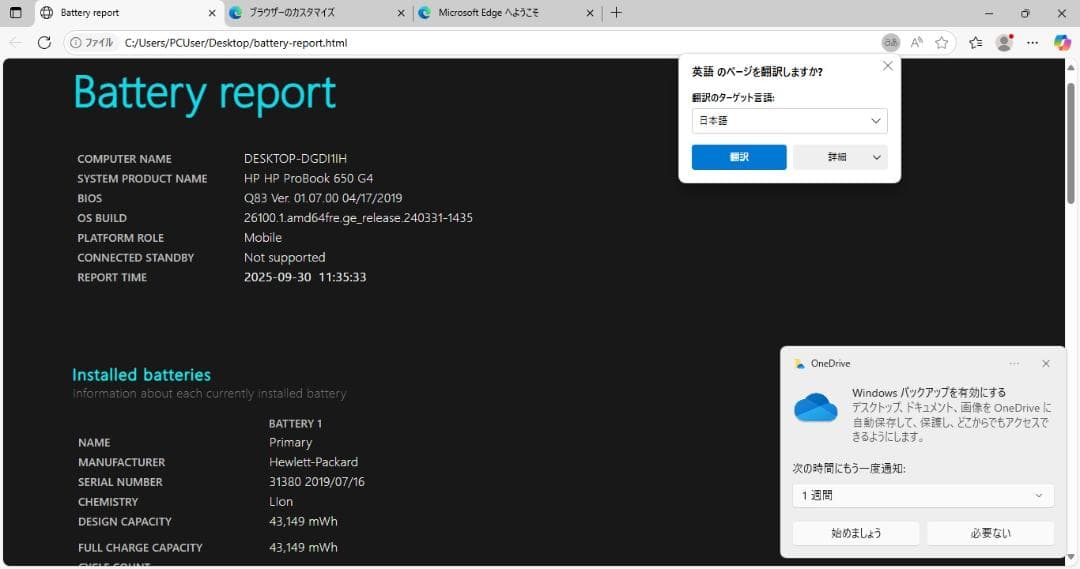Image resolution: width=1080 pixels, height=569 pixels.
Task: Click the FULL CHARGE CAPACITY 43,149 mWh value
Action: coord(303,548)
